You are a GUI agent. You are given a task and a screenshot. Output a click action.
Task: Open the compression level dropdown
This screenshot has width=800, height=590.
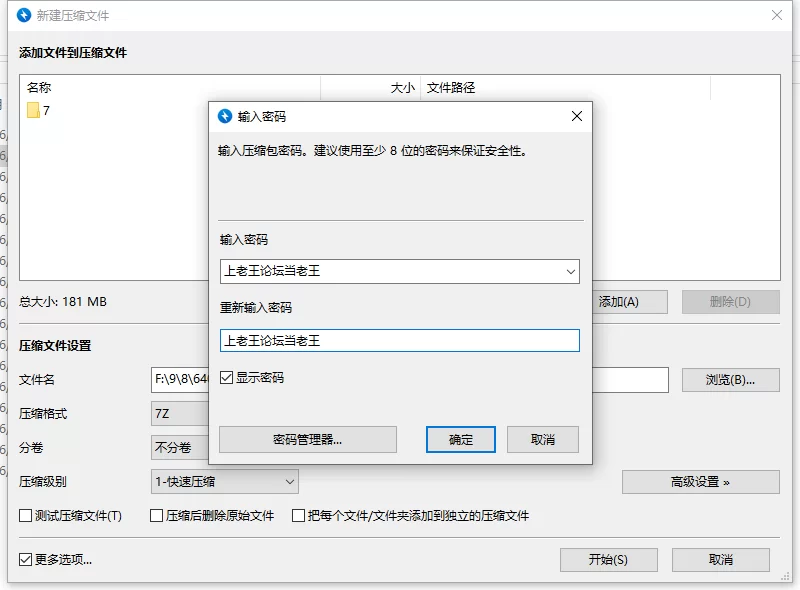224,481
